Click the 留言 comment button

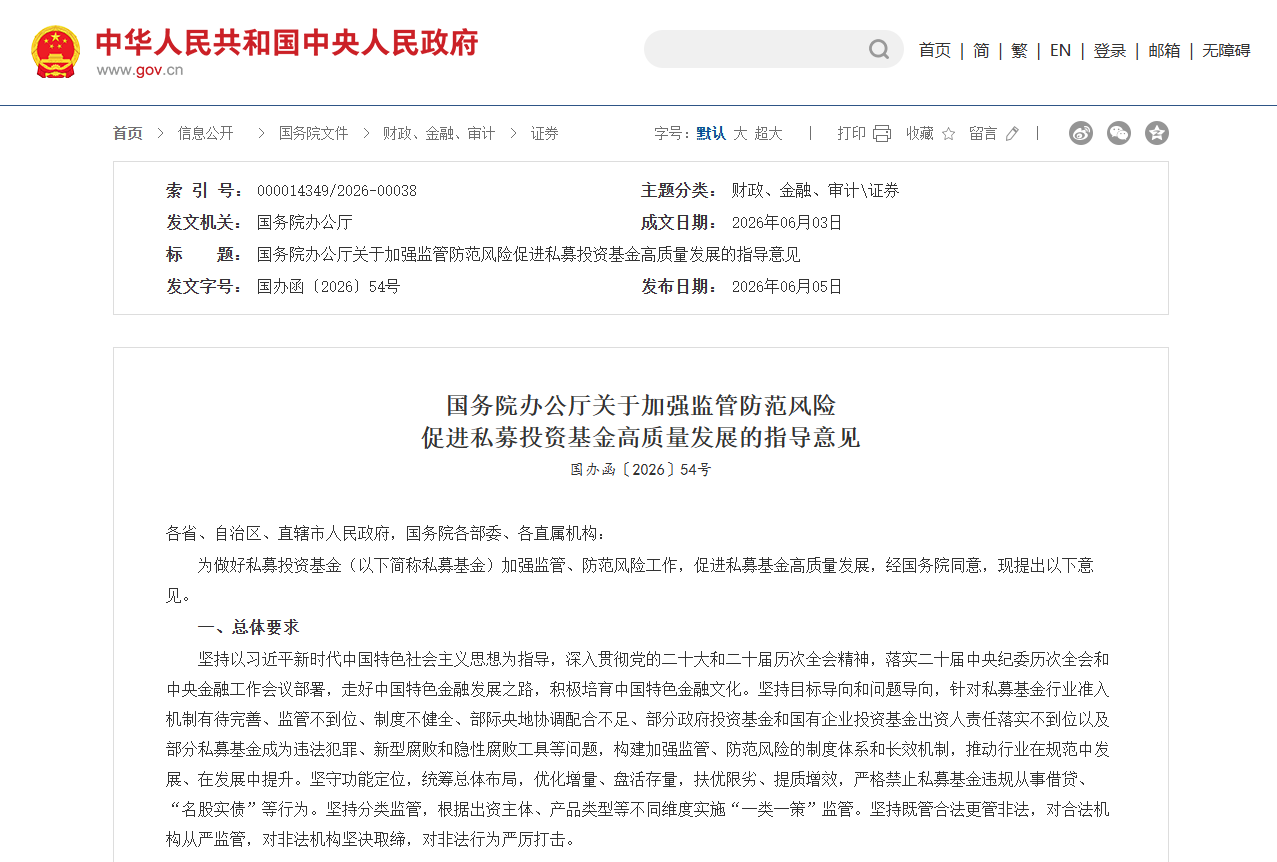click(x=983, y=133)
